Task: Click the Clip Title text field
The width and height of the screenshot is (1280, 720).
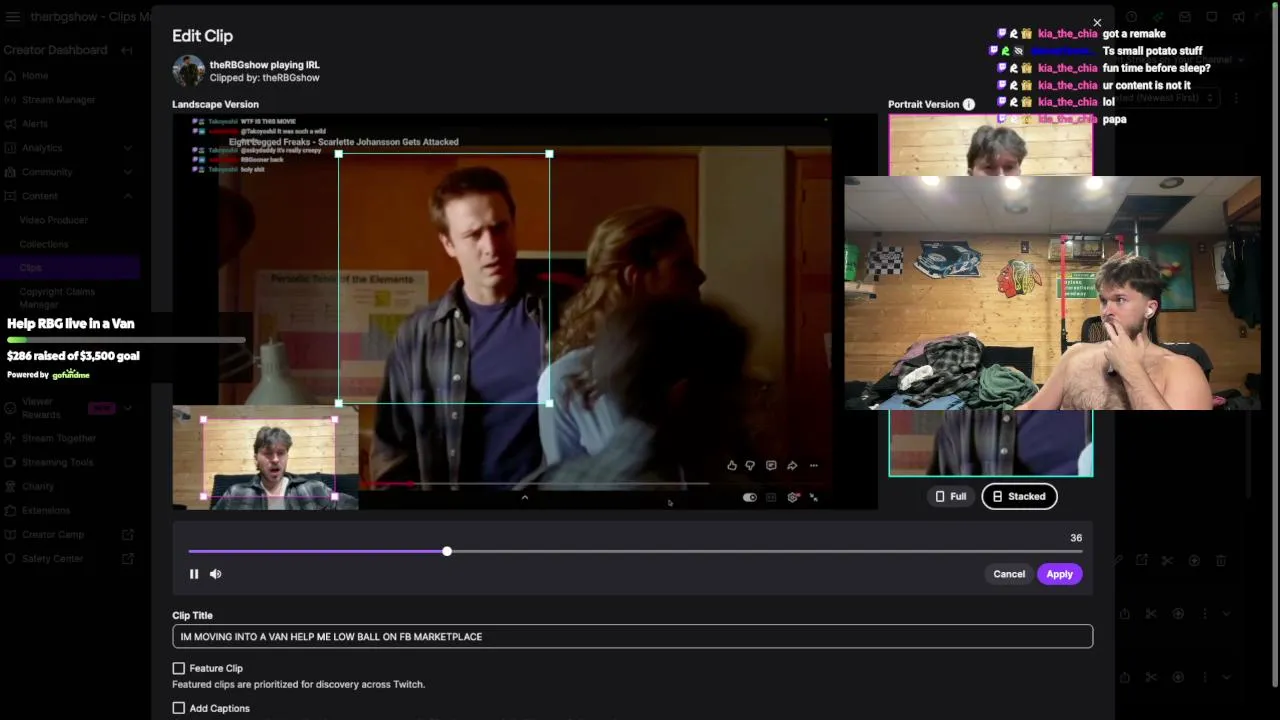Action: coord(632,636)
